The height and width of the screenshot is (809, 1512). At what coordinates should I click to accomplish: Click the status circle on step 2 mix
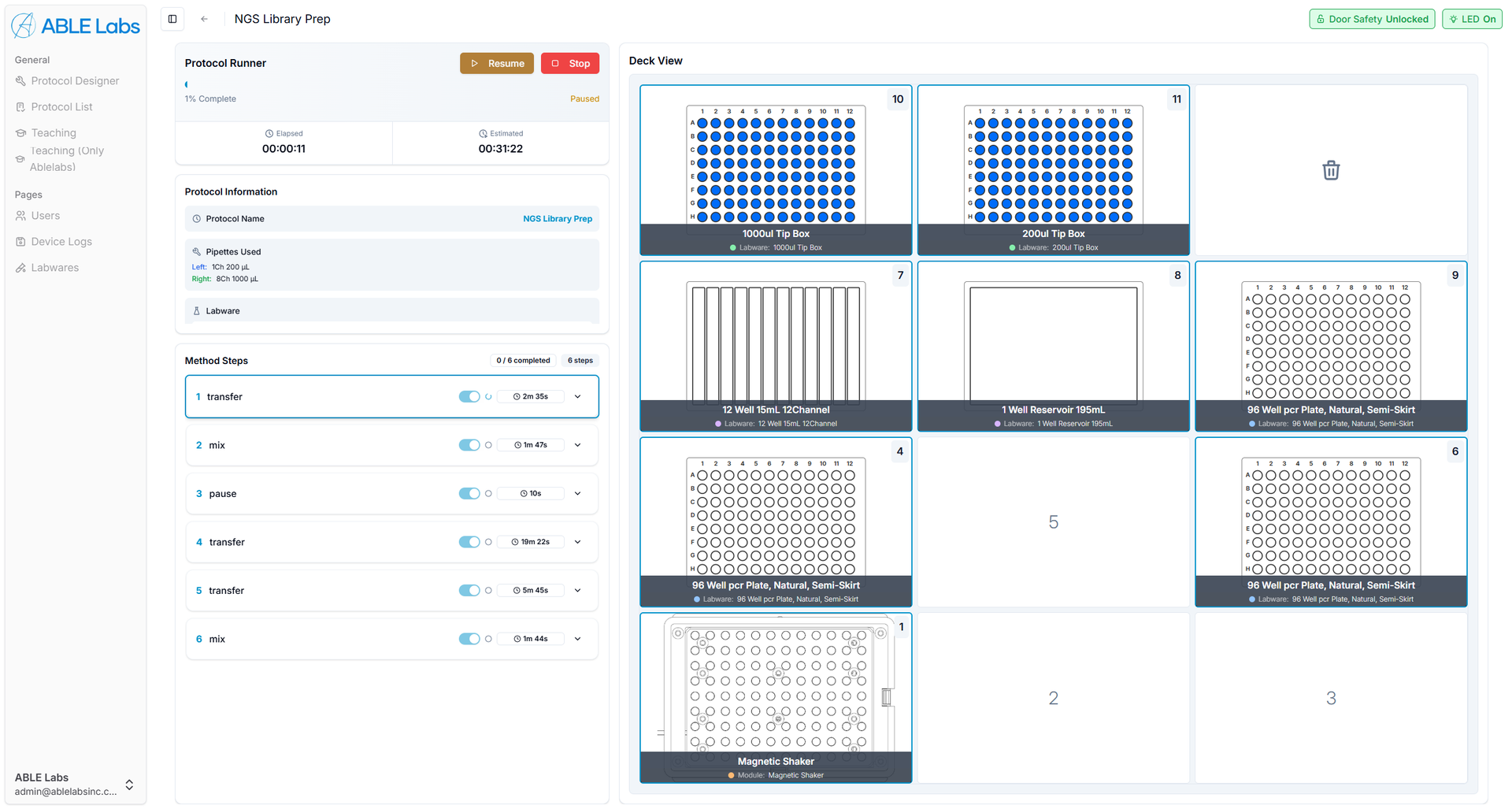pos(488,445)
